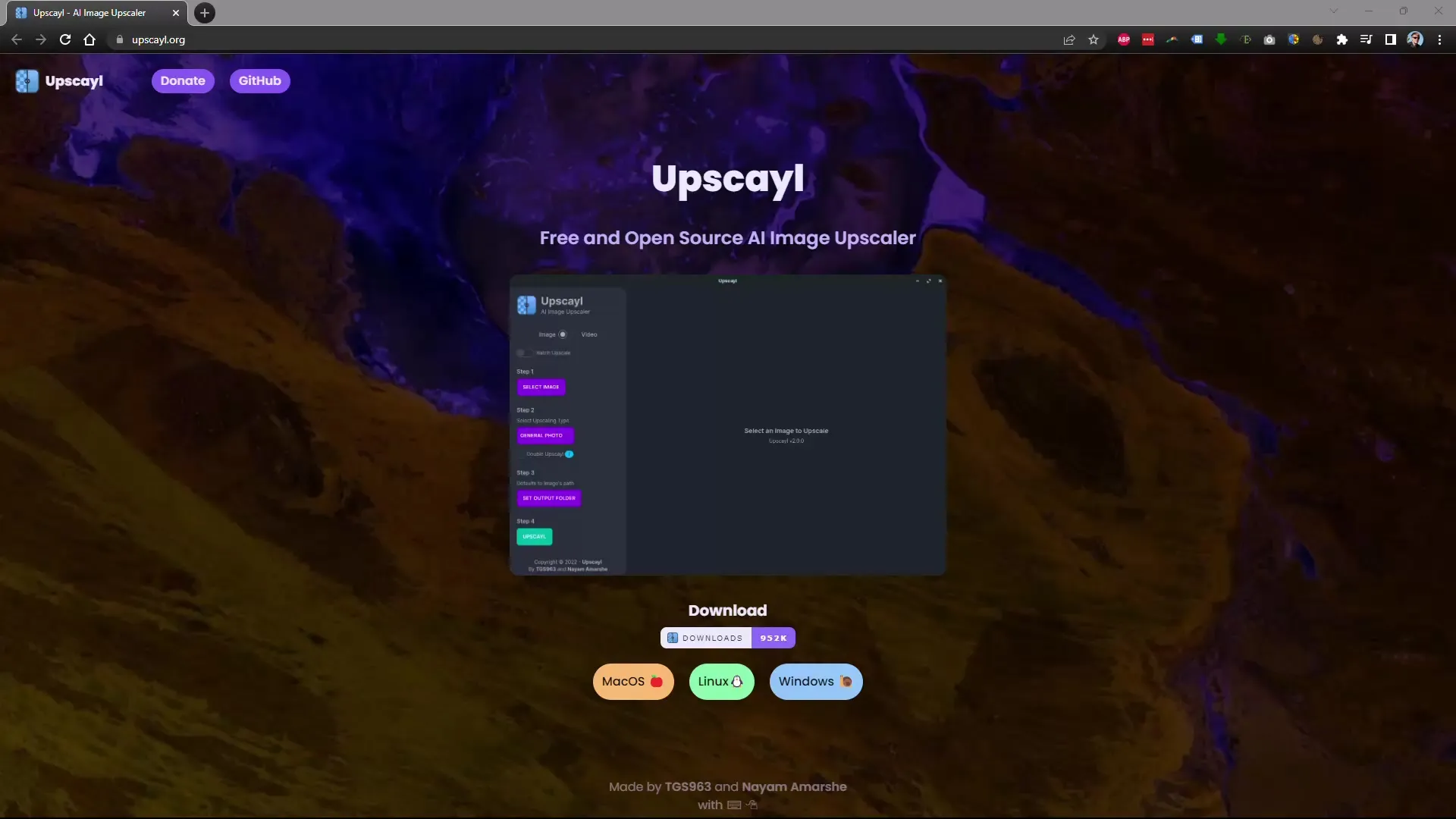Screen dimensions: 1456x819
Task: Select the Image radio button
Action: (x=562, y=334)
